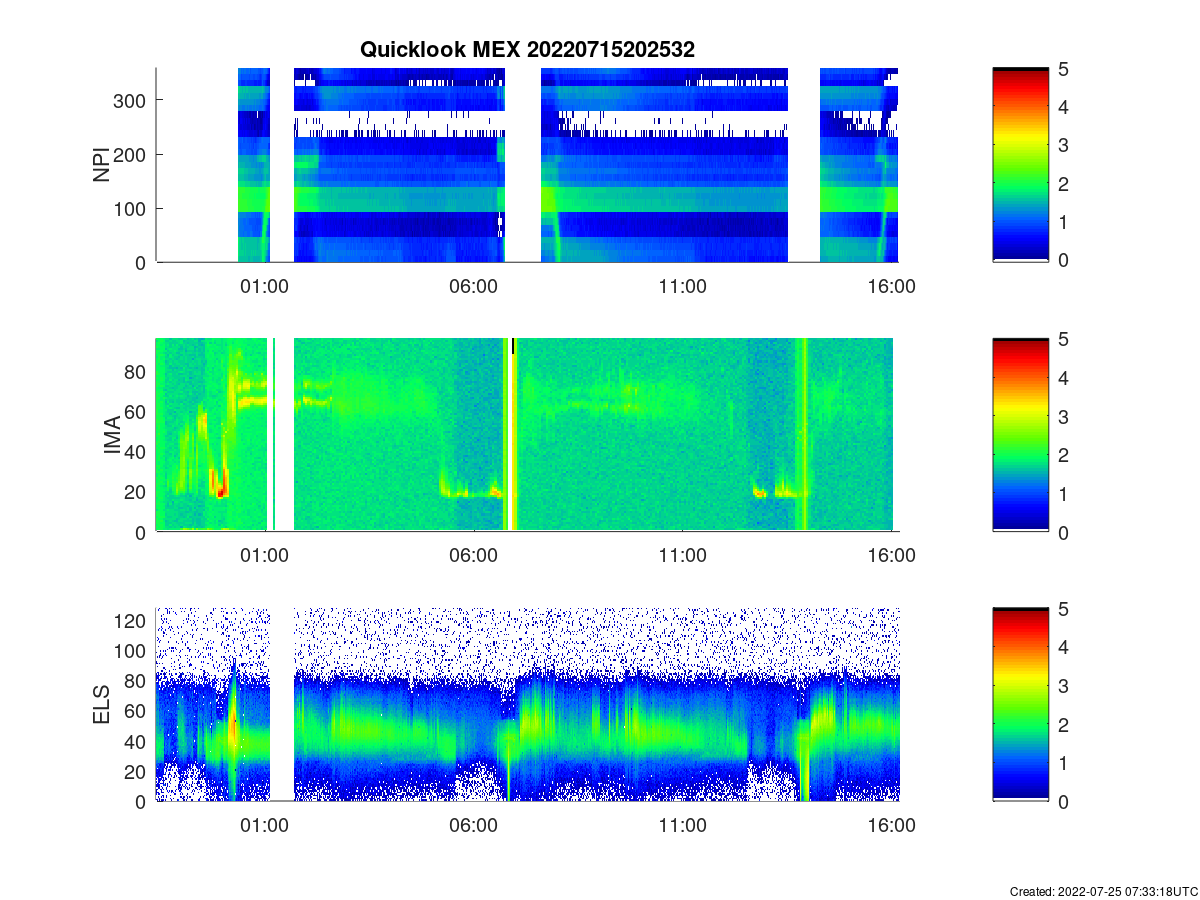Click the 20 tick on IMA y-axis
This screenshot has width=1200, height=900.
137,492
